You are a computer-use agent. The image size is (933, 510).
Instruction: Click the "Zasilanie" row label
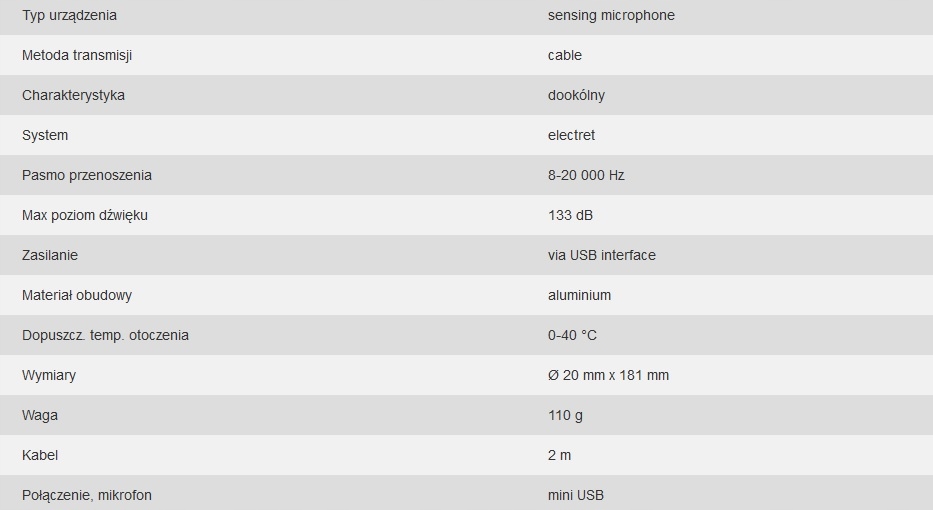(x=50, y=255)
